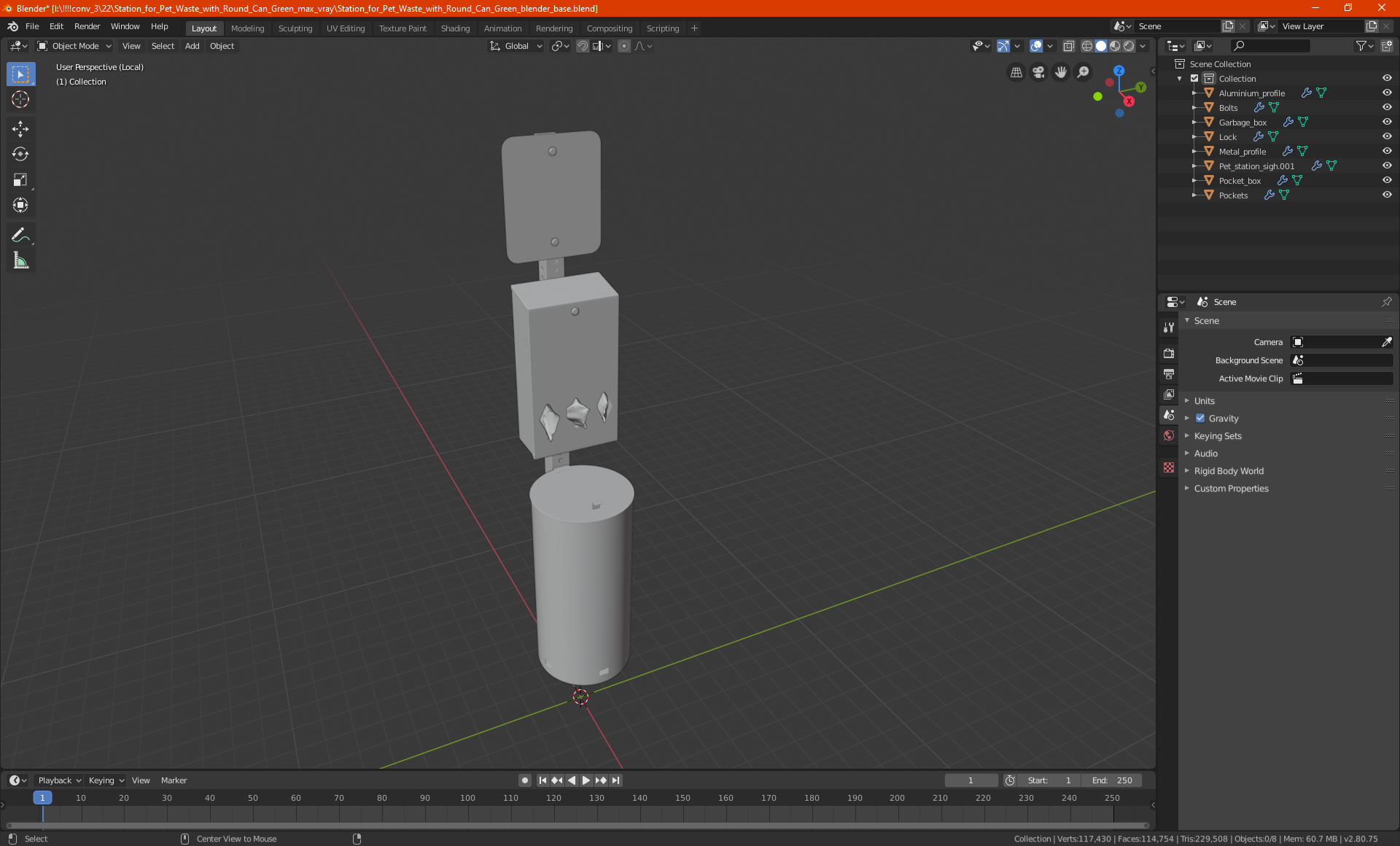The image size is (1400, 846).
Task: Switch to the Sculpting workspace tab
Action: (295, 28)
